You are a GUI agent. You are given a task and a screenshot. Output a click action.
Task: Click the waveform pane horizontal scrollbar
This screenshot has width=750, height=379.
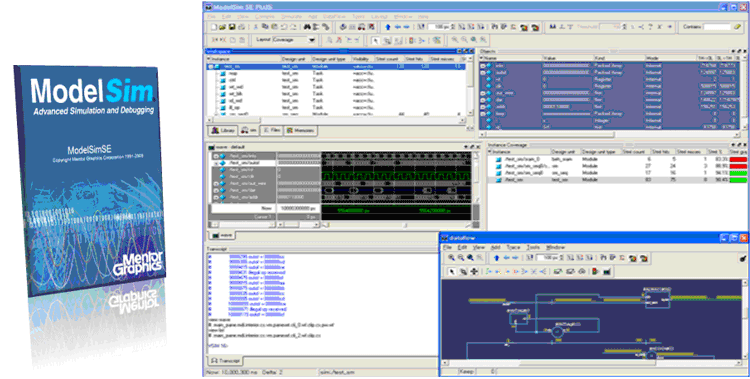click(396, 225)
